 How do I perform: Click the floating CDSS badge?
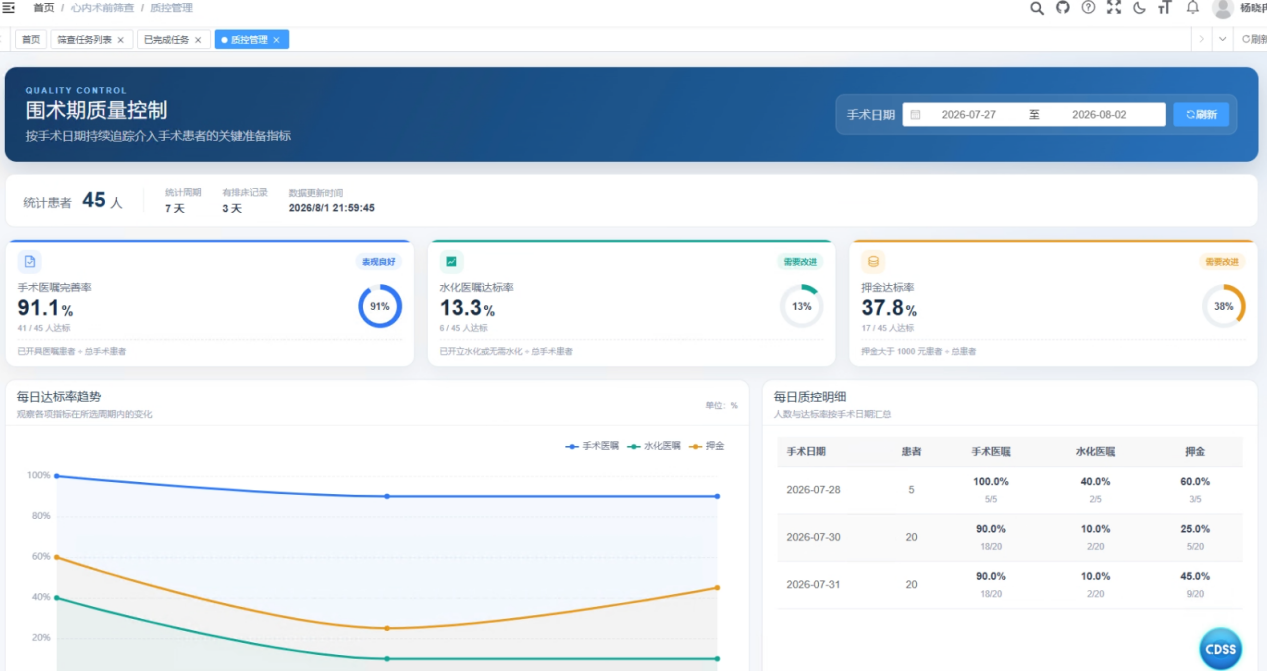coord(1220,648)
